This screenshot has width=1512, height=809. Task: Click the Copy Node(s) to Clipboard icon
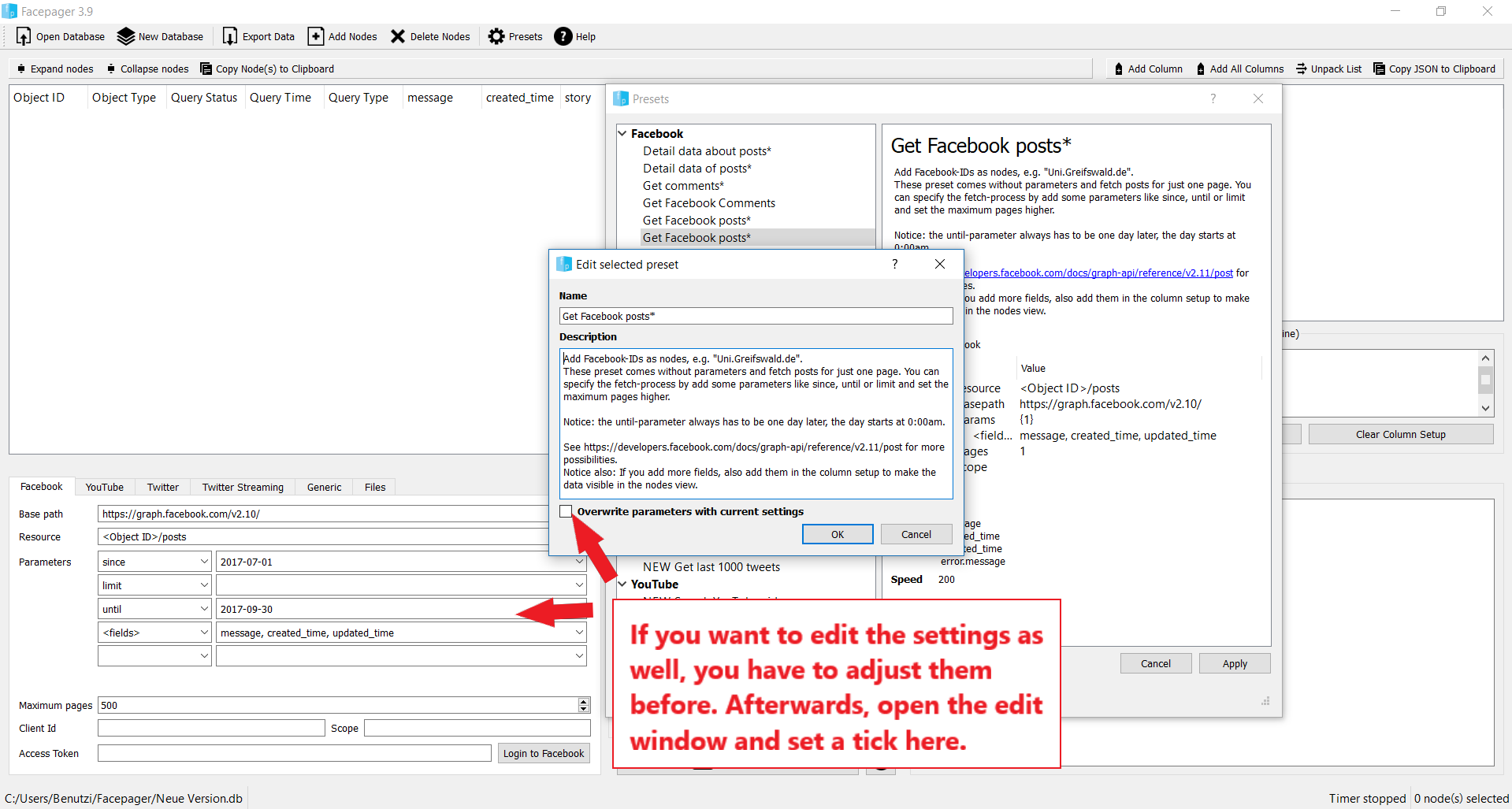pos(206,69)
